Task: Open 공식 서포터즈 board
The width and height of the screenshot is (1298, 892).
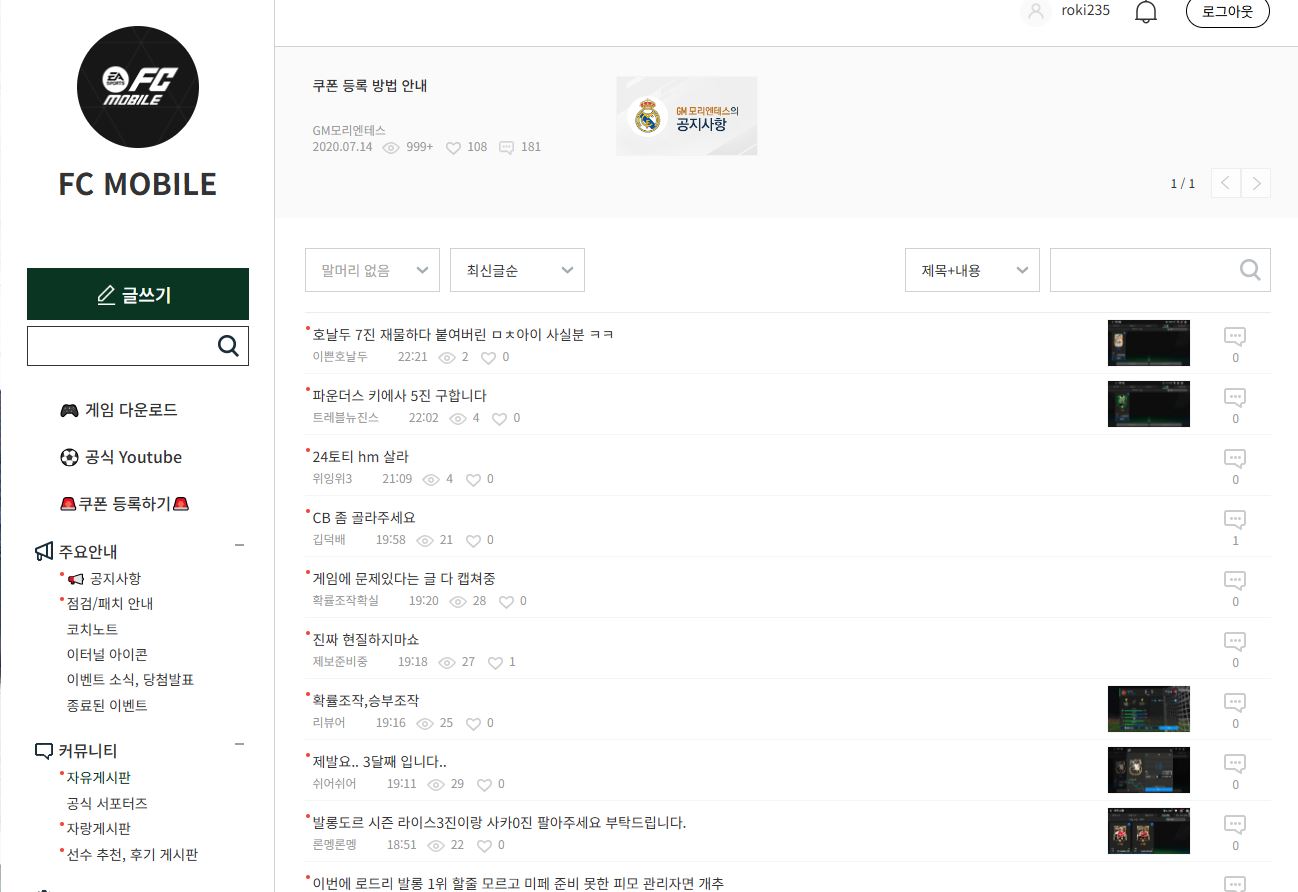Action: tap(107, 803)
